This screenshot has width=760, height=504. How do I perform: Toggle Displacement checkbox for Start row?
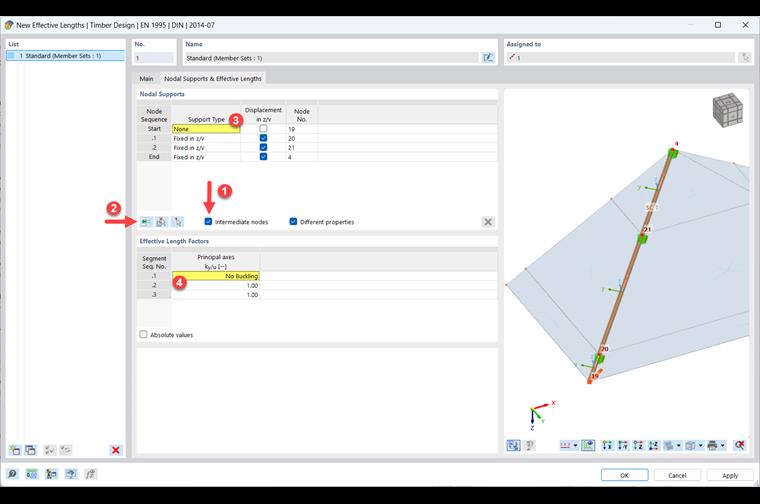[x=263, y=128]
